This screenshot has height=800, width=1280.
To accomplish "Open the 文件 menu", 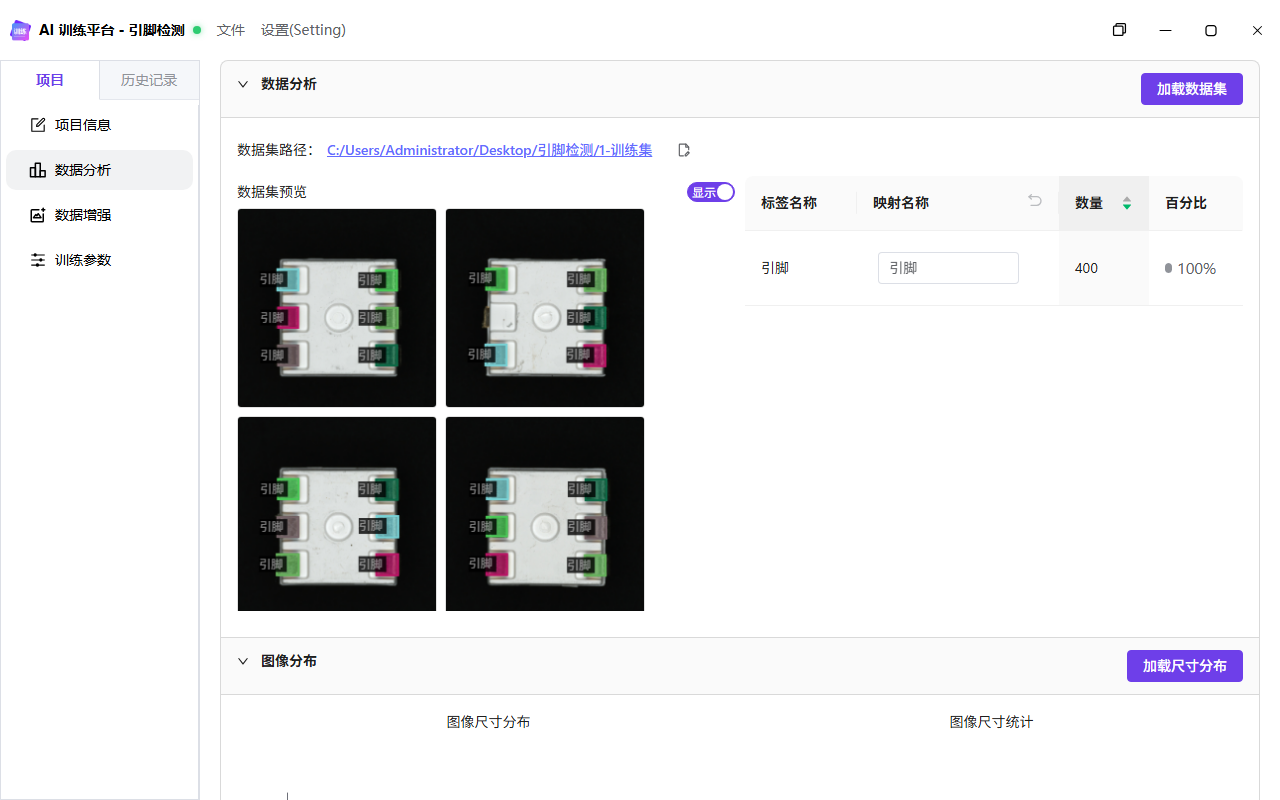I will pyautogui.click(x=231, y=30).
